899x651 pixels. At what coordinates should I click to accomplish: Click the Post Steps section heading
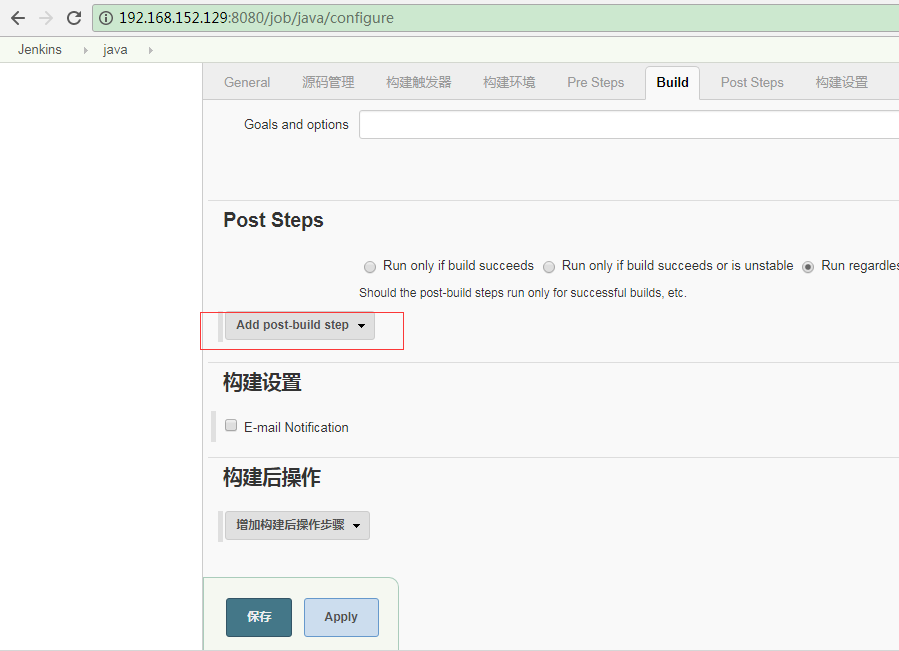[x=273, y=220]
